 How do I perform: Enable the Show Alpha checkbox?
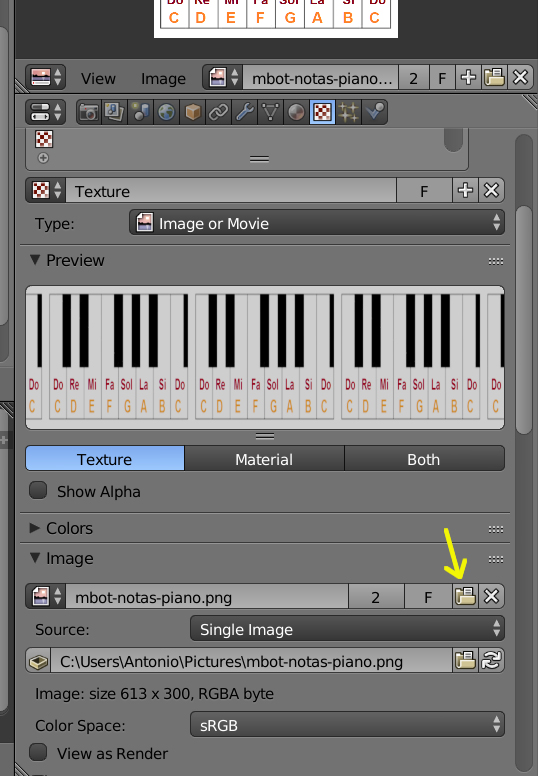coord(38,491)
